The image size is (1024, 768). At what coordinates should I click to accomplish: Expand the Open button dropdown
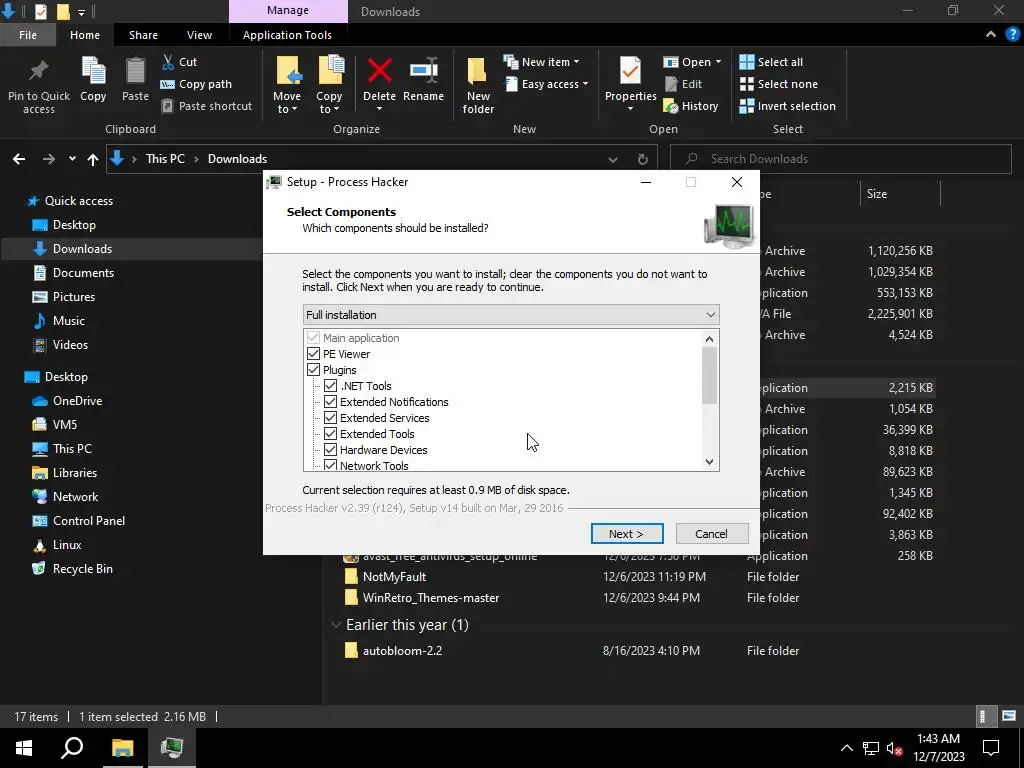(x=718, y=62)
